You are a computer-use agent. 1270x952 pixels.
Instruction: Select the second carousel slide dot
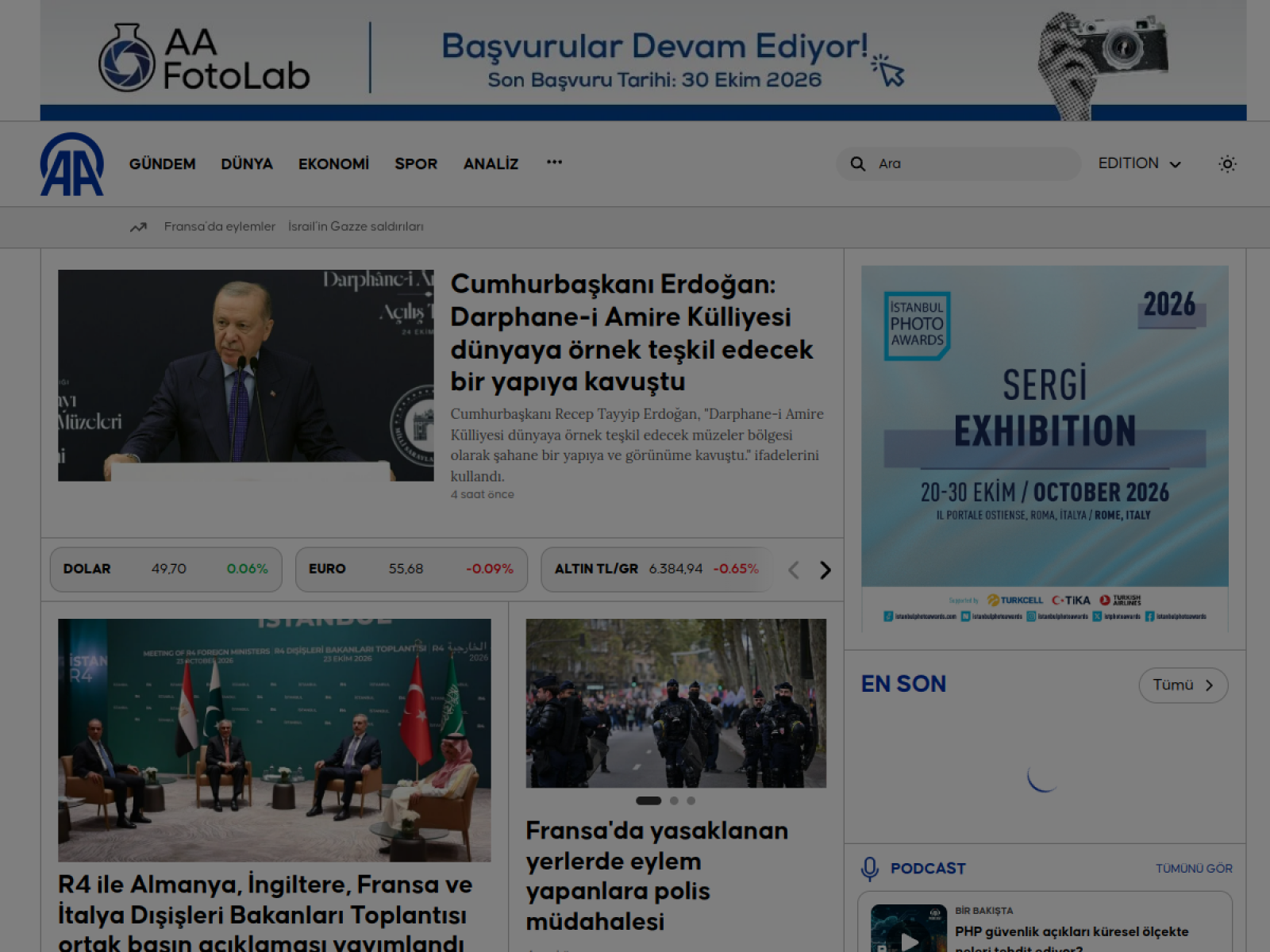click(x=674, y=801)
